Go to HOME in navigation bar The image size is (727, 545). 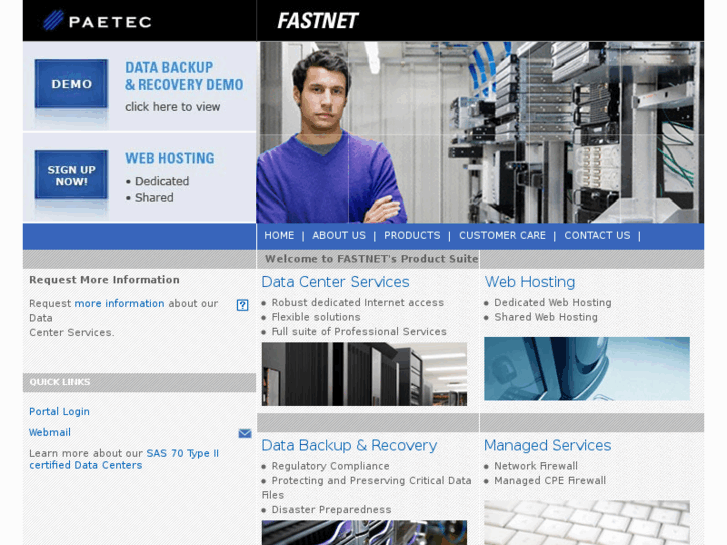tap(279, 236)
